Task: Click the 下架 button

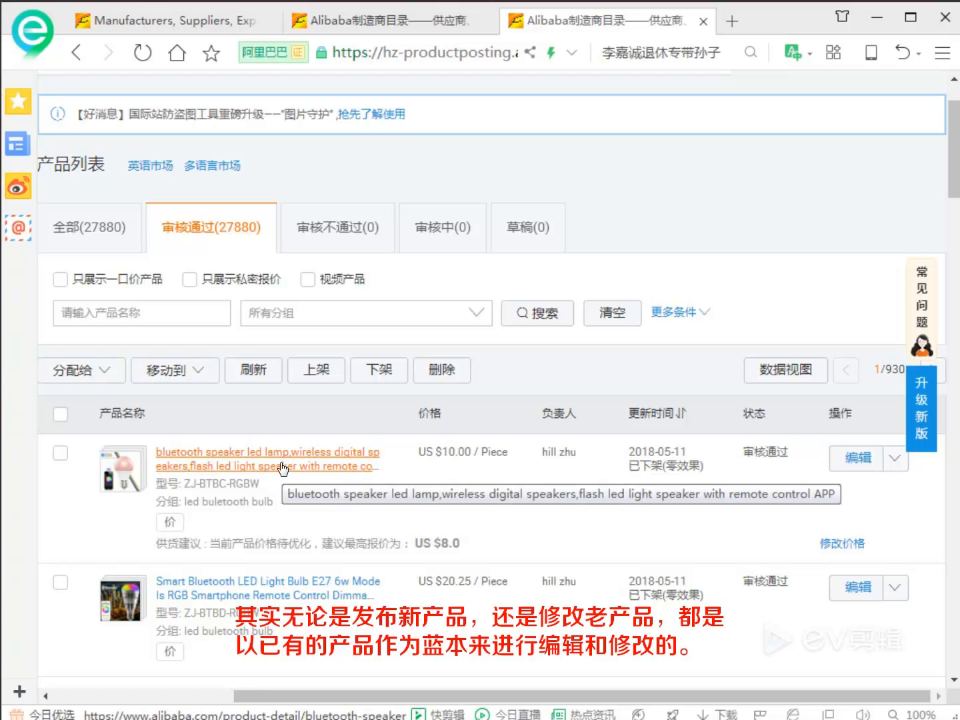Action: 379,370
